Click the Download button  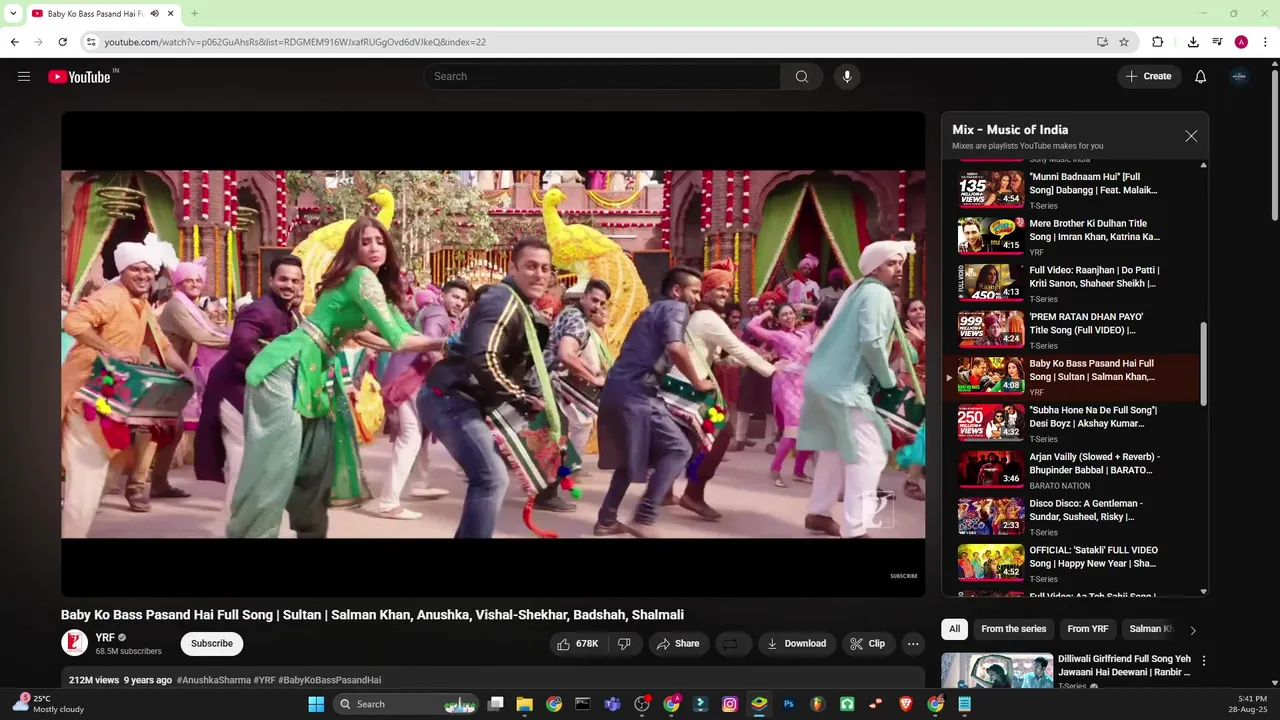[797, 644]
